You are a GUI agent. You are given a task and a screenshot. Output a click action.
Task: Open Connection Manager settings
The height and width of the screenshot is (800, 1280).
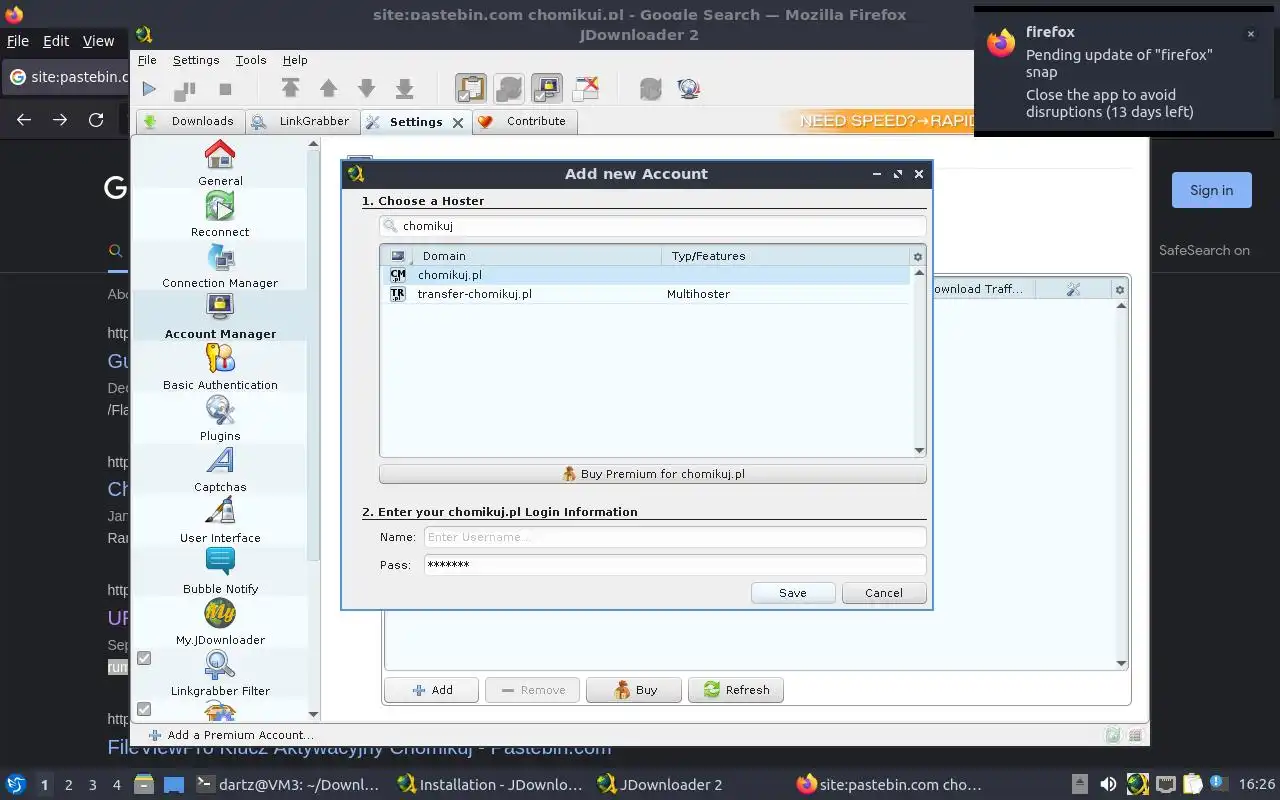point(220,265)
